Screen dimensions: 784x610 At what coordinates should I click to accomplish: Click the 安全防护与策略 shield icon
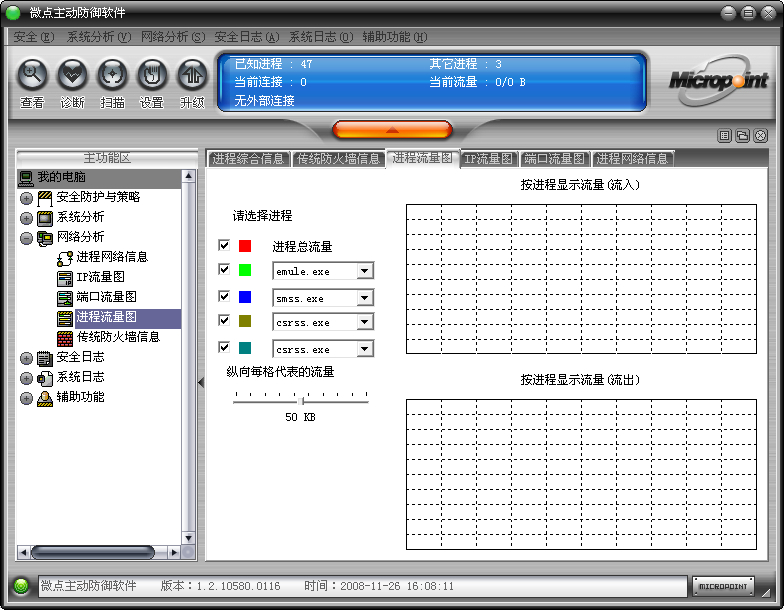pos(45,198)
